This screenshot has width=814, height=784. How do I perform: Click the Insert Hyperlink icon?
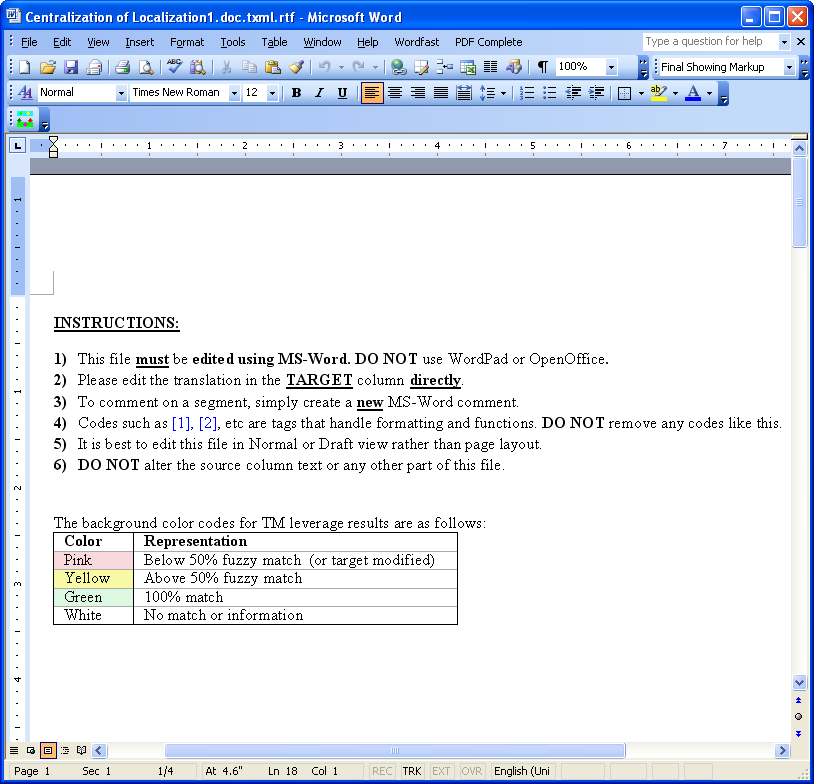coord(398,67)
